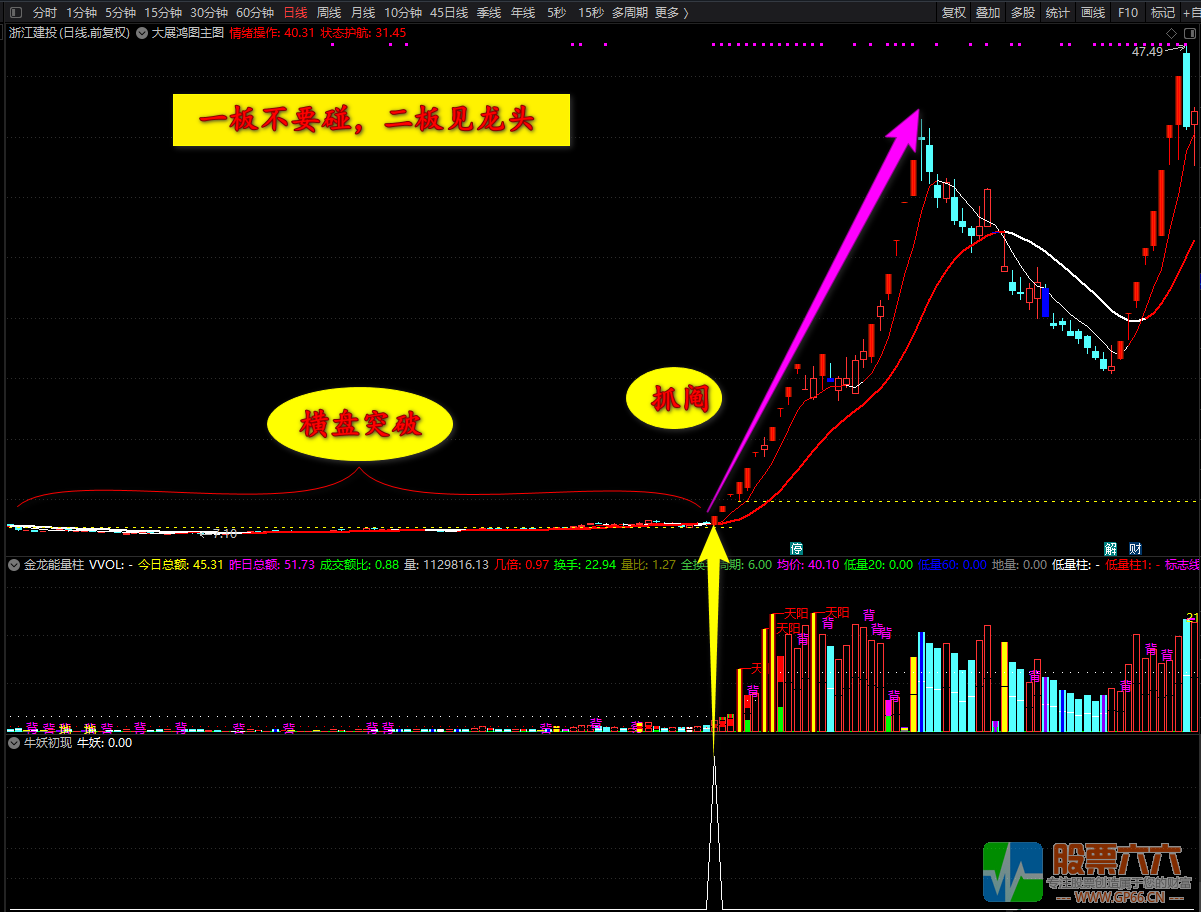Image resolution: width=1201 pixels, height=912 pixels.
Task: Click the 解 event marker
Action: point(1111,549)
